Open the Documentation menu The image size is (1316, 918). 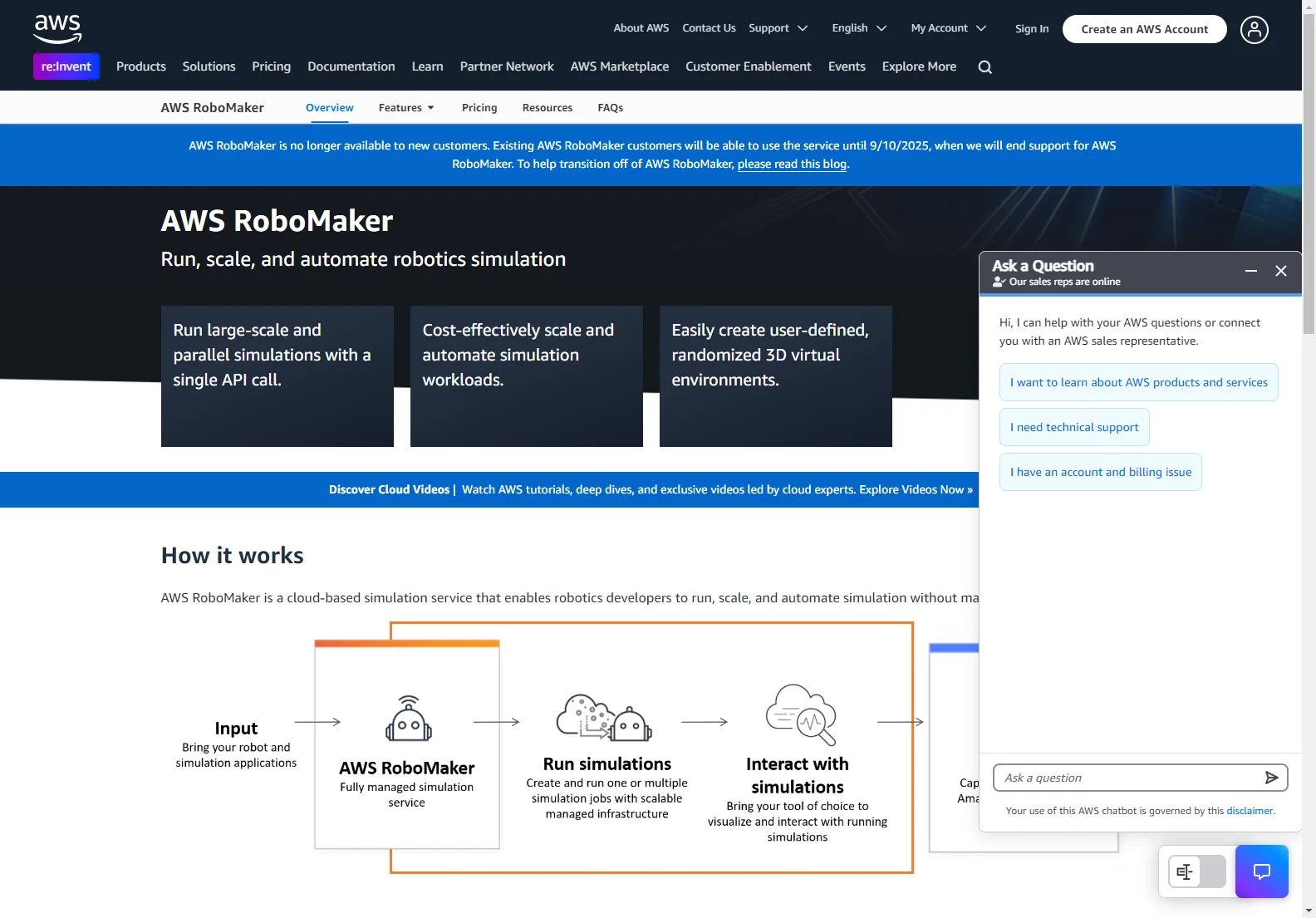351,66
